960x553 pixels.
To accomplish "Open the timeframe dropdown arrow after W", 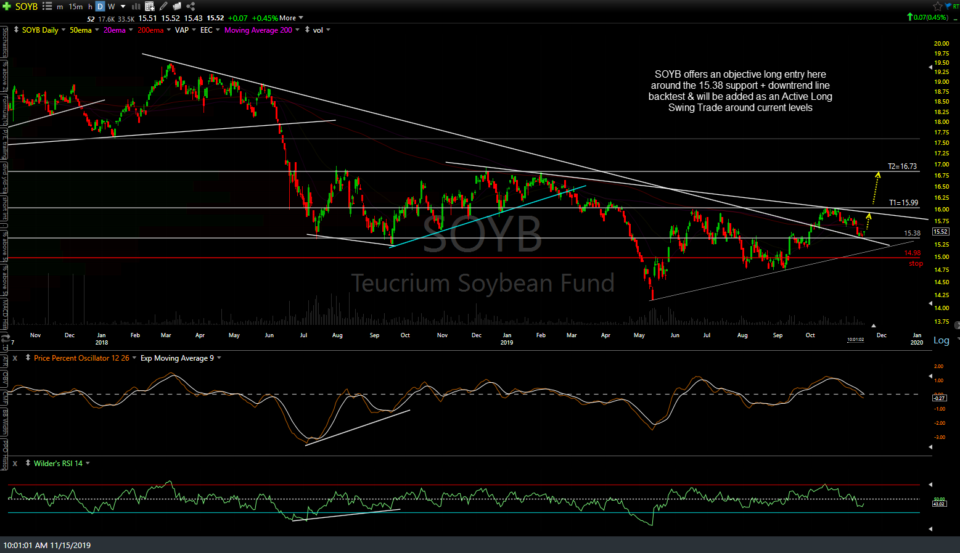I will [x=123, y=7].
